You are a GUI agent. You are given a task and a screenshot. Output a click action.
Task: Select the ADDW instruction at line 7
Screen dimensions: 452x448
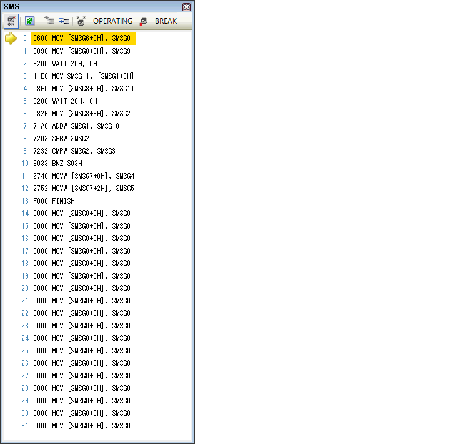pos(76,126)
